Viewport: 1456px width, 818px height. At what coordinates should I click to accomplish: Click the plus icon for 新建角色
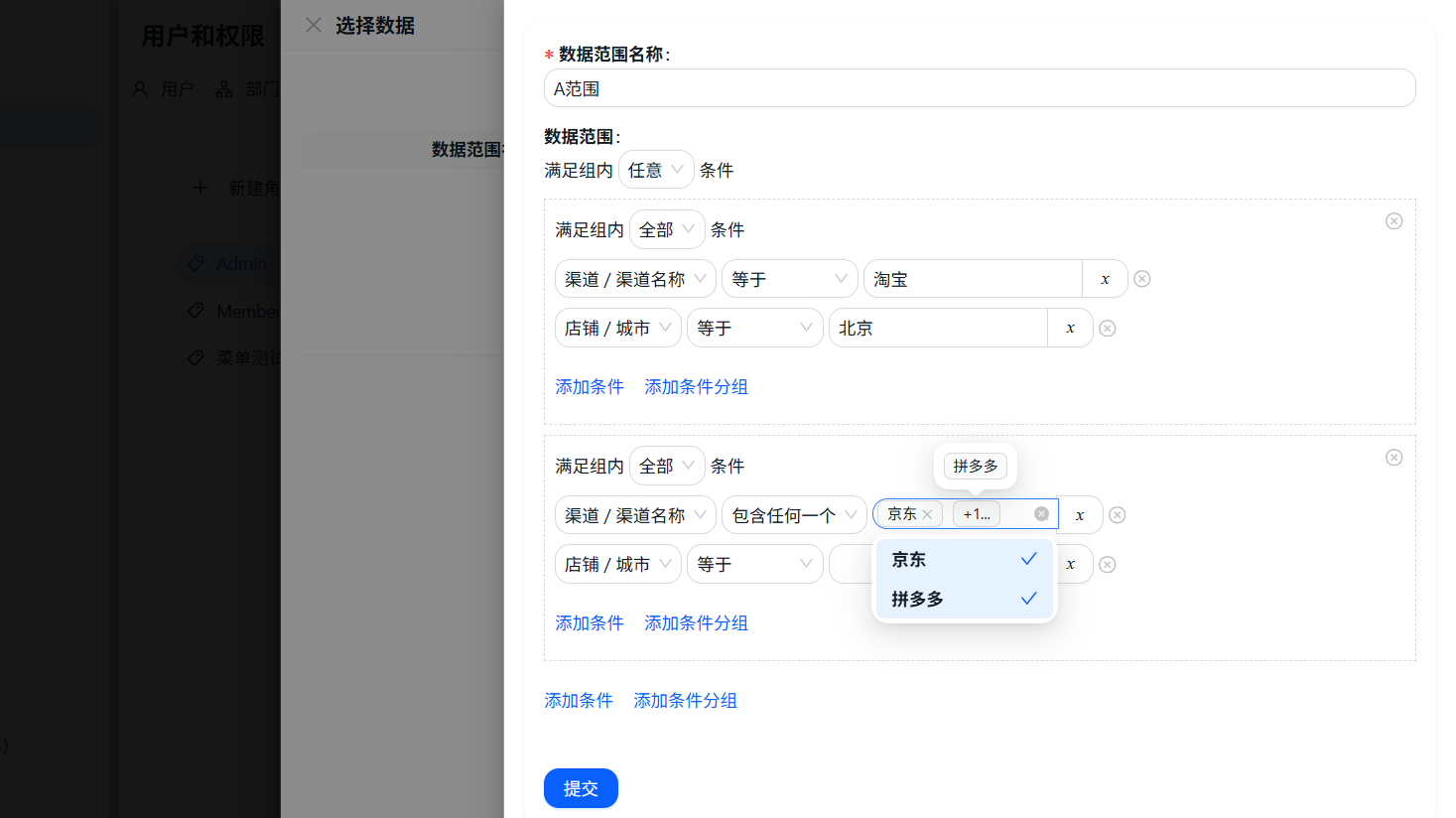(x=199, y=188)
